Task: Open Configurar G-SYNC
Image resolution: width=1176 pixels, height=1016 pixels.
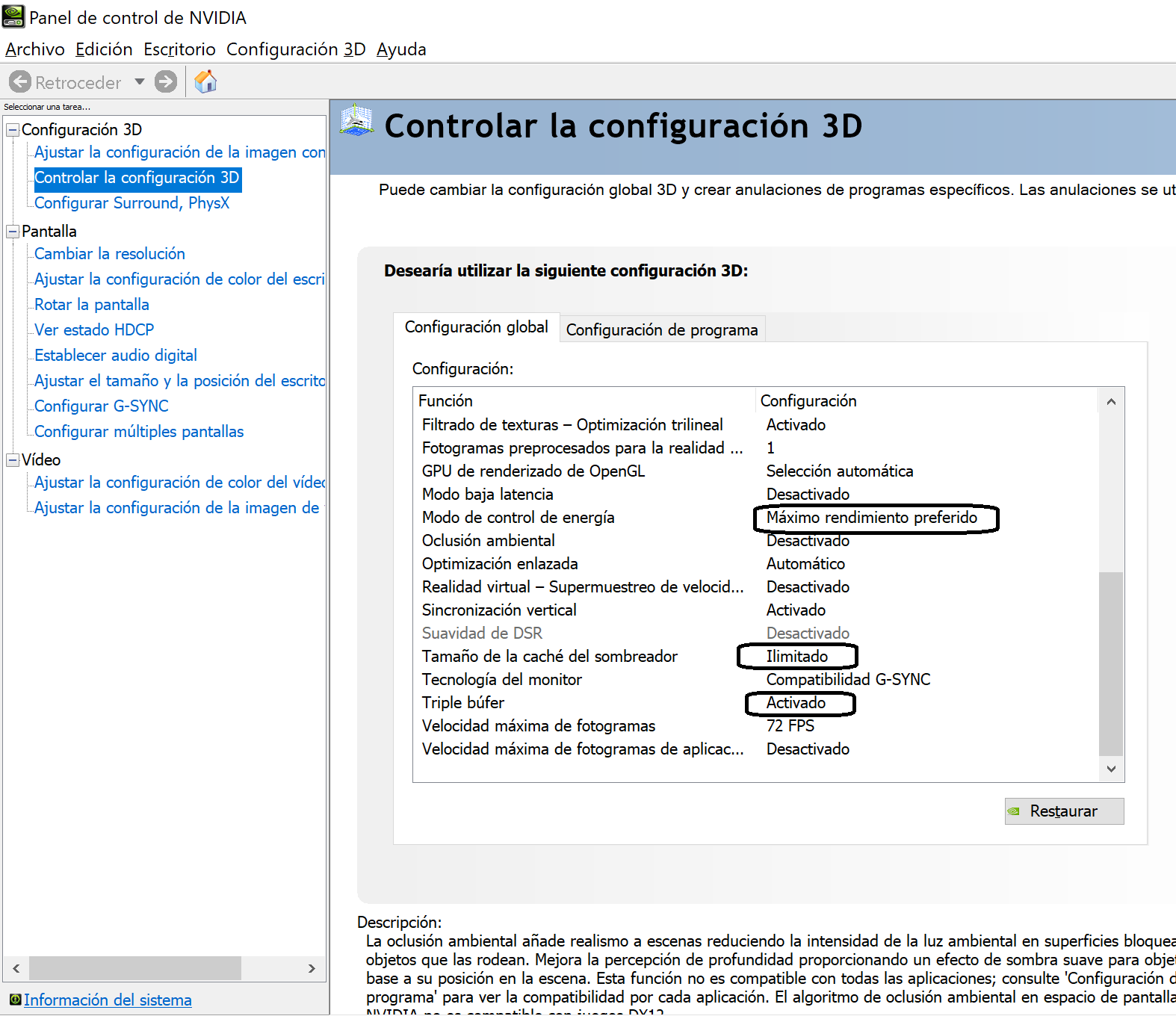Action: [102, 406]
